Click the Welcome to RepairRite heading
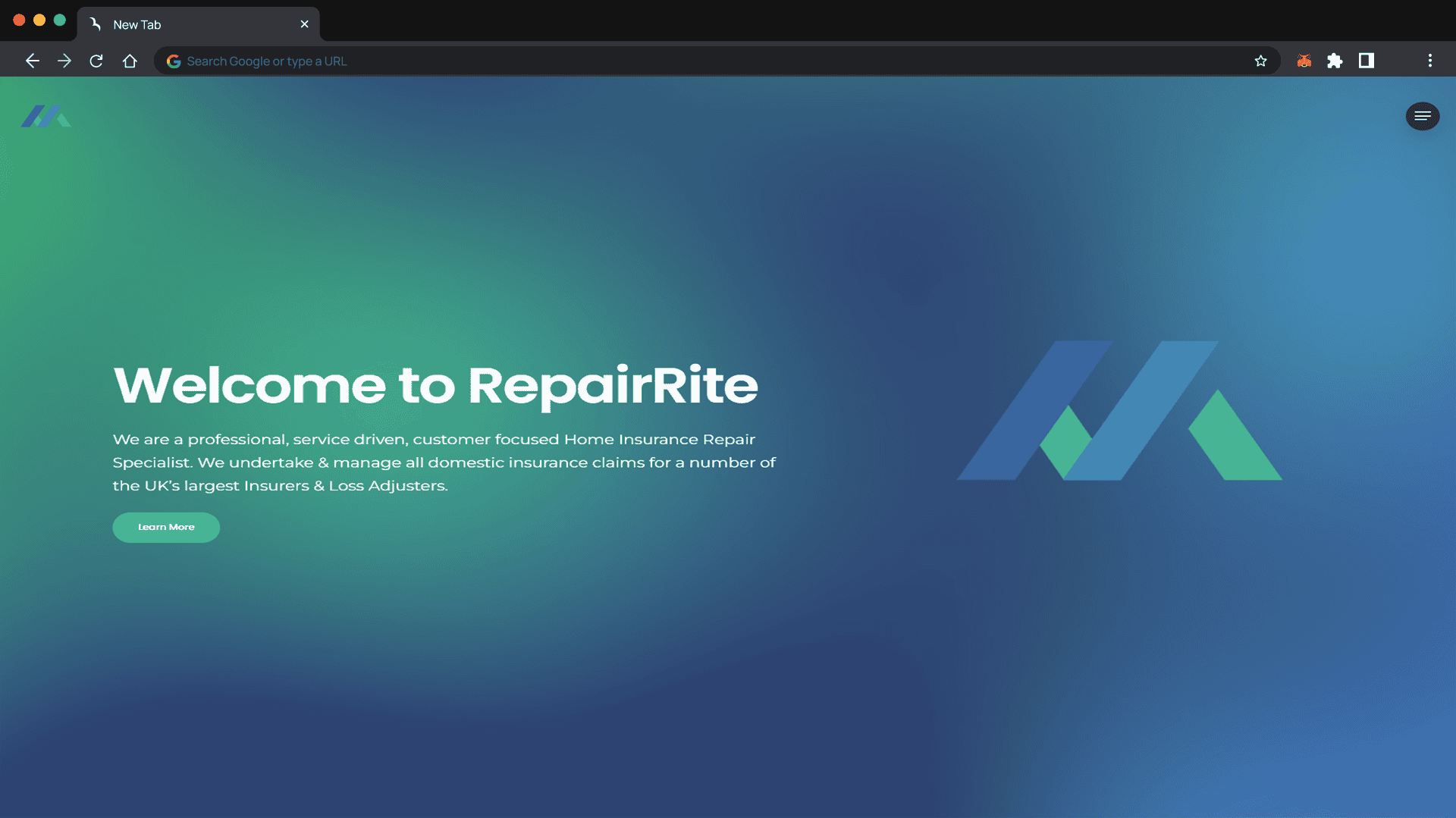The image size is (1456, 818). (x=435, y=384)
